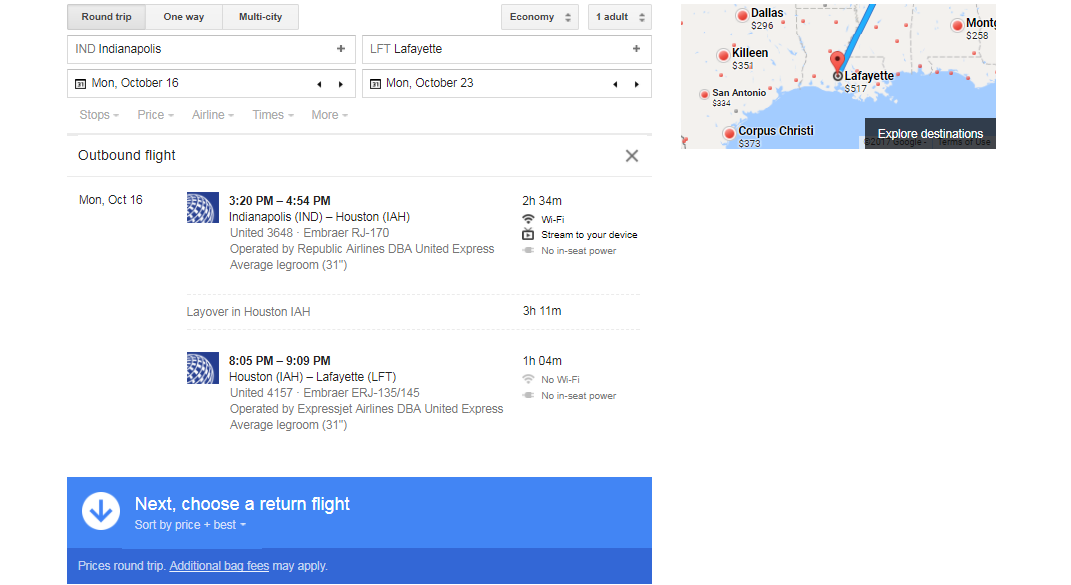
Task: Open the Economy cabin class dropdown
Action: click(x=540, y=17)
